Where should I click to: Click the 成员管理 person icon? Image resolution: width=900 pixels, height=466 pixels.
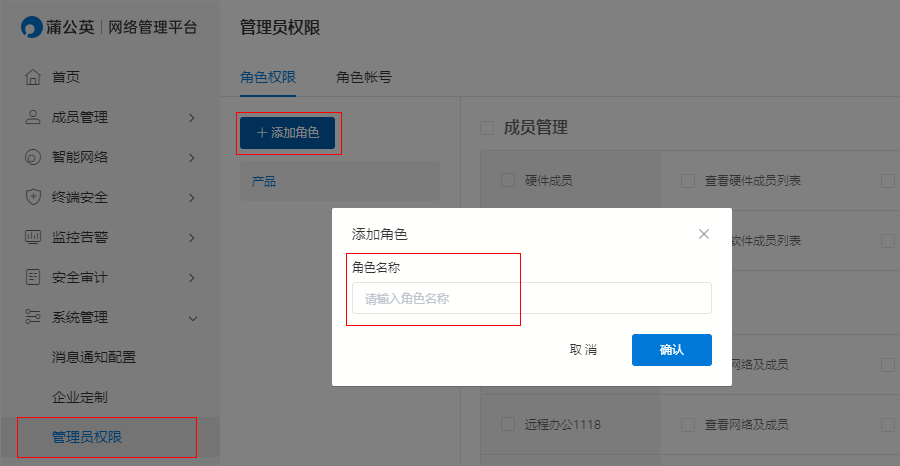33,118
